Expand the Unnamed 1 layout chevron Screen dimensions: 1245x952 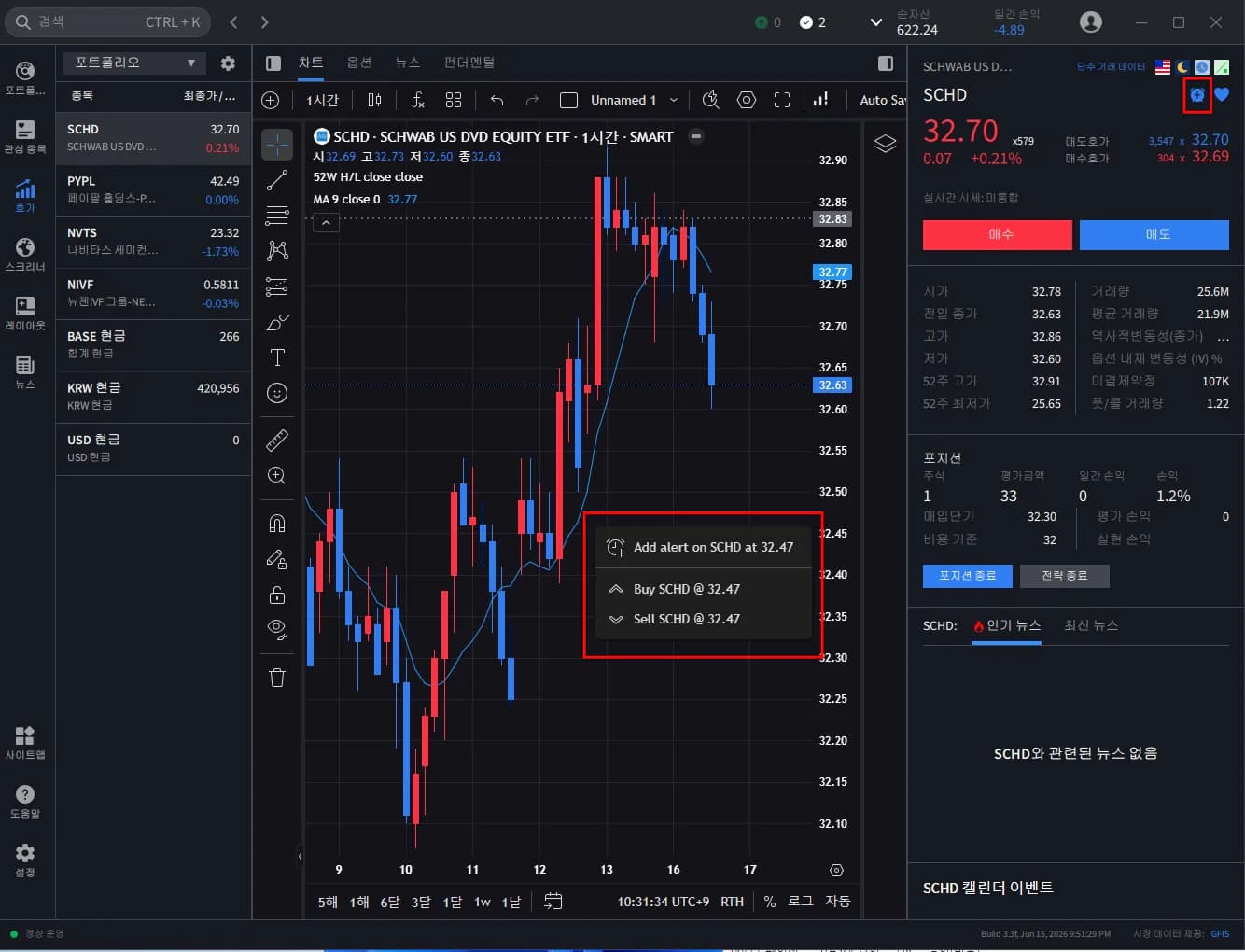point(674,100)
